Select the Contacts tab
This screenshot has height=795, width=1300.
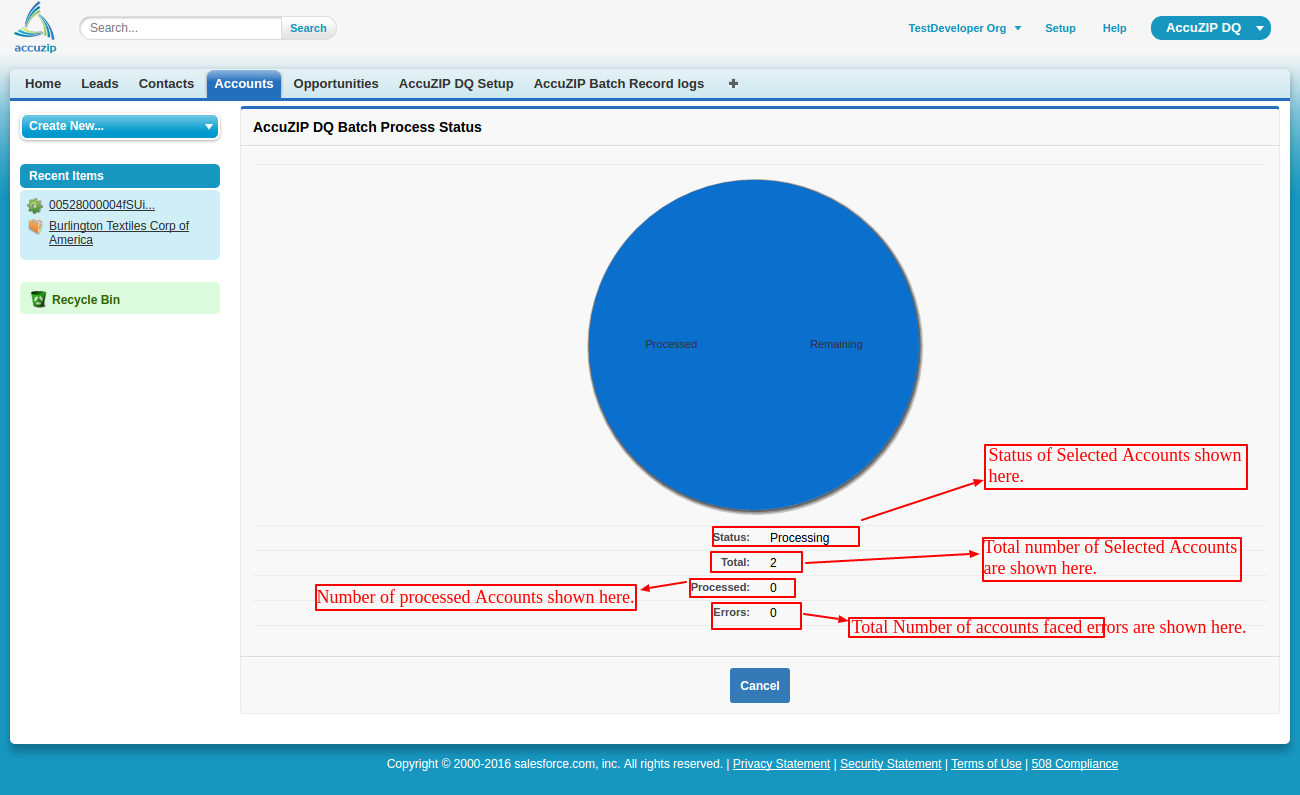[x=166, y=84]
